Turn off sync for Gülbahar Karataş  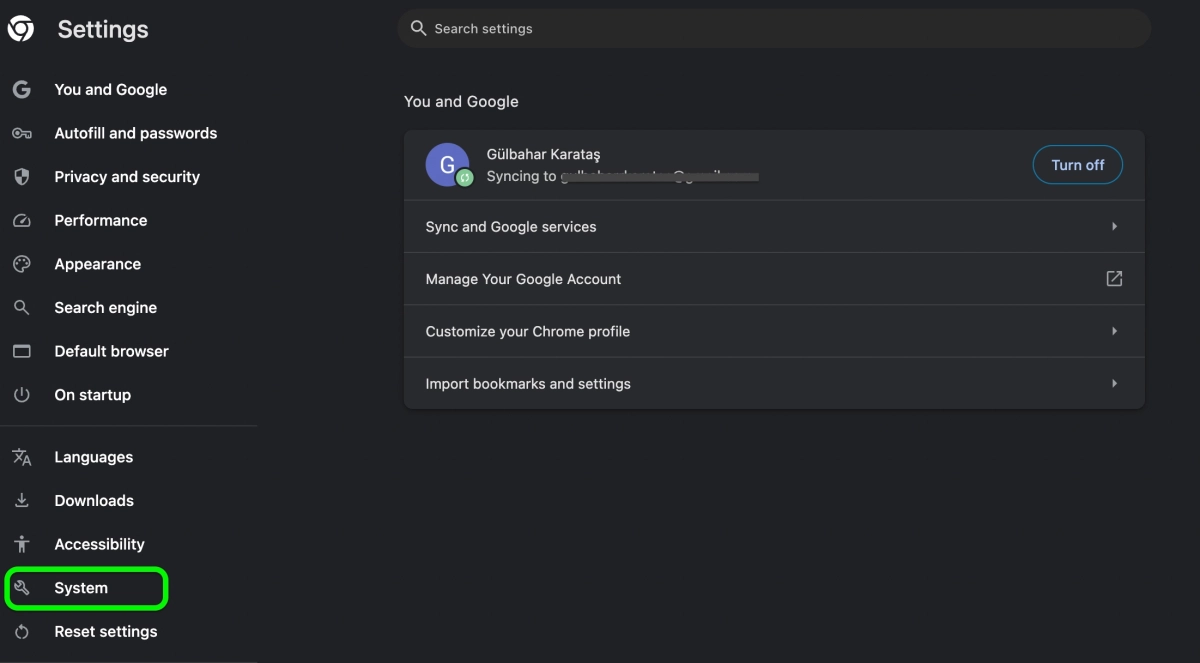[1077, 164]
